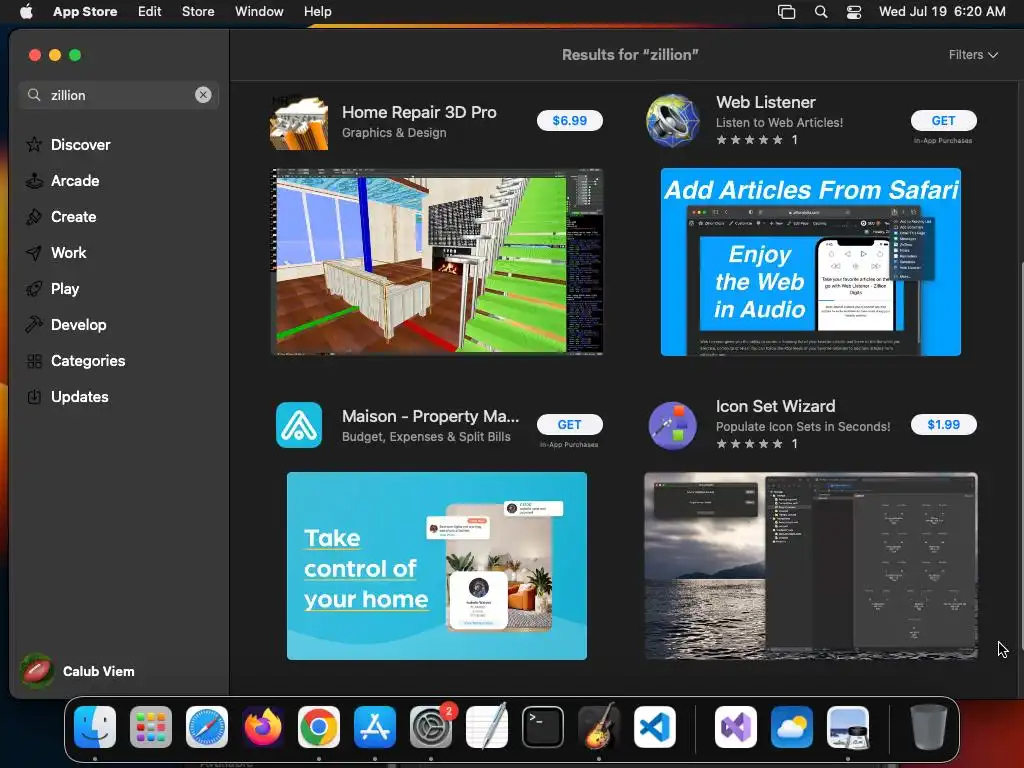Open the Filters dropdown
1024x768 pixels.
973,55
